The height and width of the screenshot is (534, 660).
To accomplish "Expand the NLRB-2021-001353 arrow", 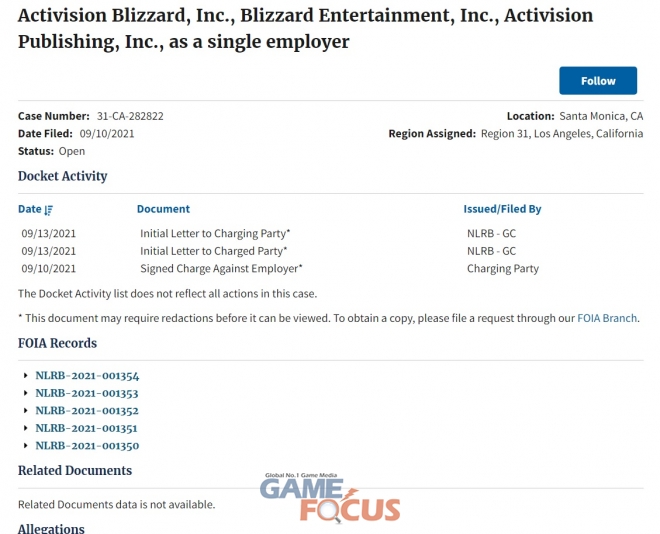I will 26,393.
